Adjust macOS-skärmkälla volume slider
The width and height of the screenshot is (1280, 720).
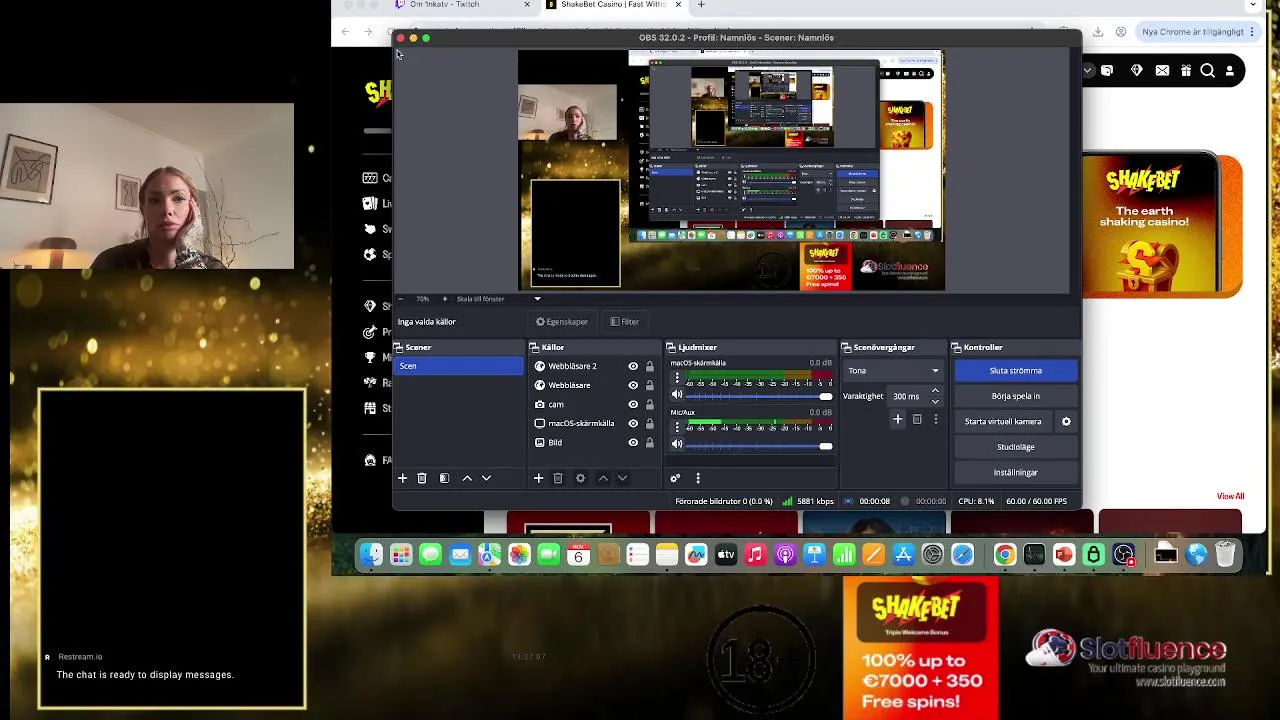[759, 396]
